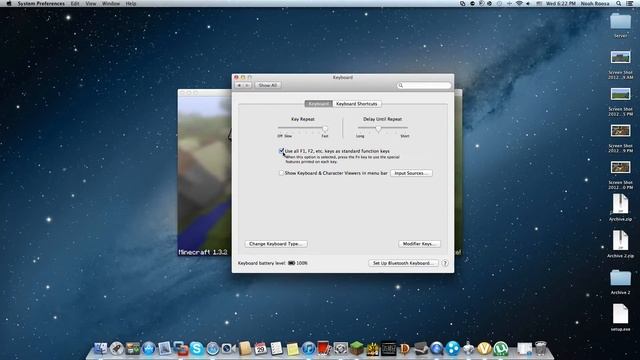Toggle Use all F1, F2 keys as function keys
This screenshot has height=360, width=640.
(281, 151)
